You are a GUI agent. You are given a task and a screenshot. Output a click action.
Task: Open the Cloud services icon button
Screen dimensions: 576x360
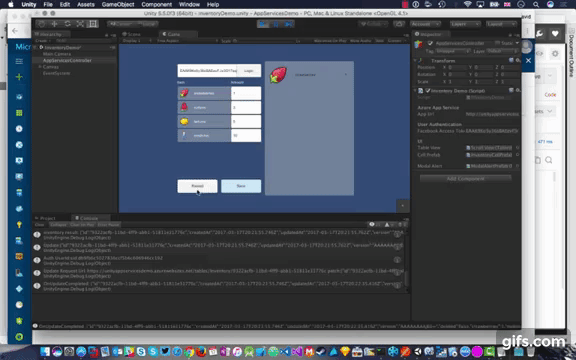click(399, 24)
